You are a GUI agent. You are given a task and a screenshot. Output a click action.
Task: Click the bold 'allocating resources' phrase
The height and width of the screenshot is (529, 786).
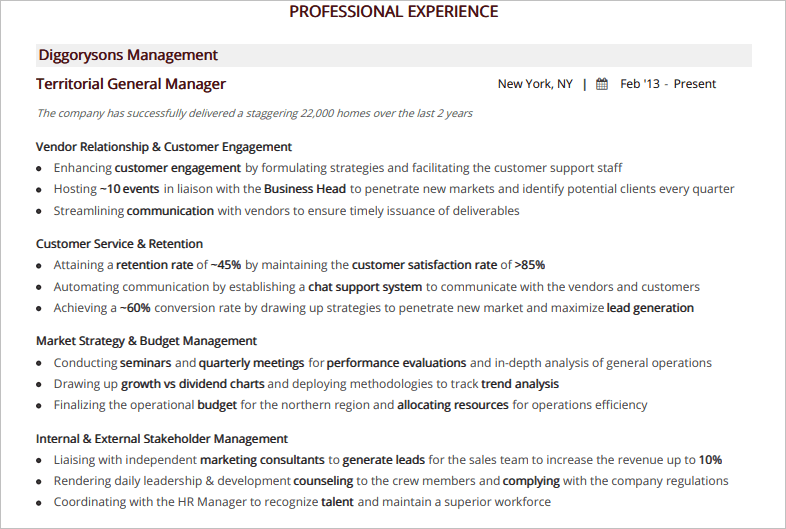[453, 405]
